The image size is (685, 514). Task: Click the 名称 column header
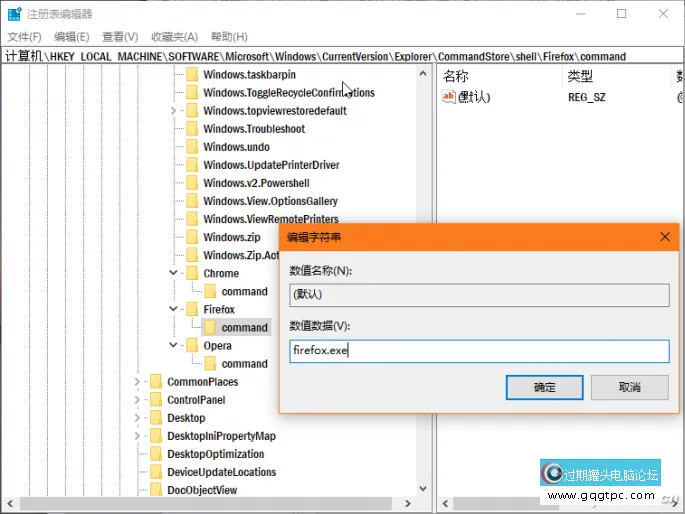(456, 76)
